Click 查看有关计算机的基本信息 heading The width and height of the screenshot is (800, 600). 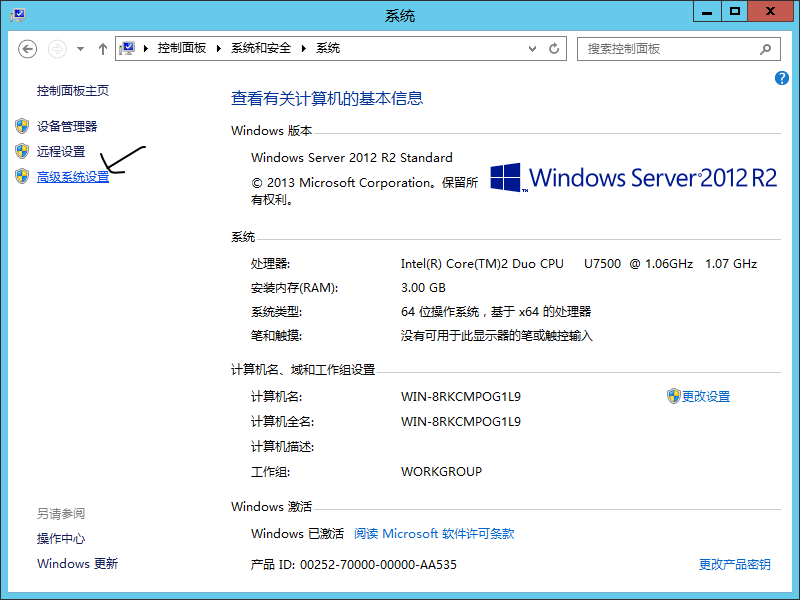point(327,98)
